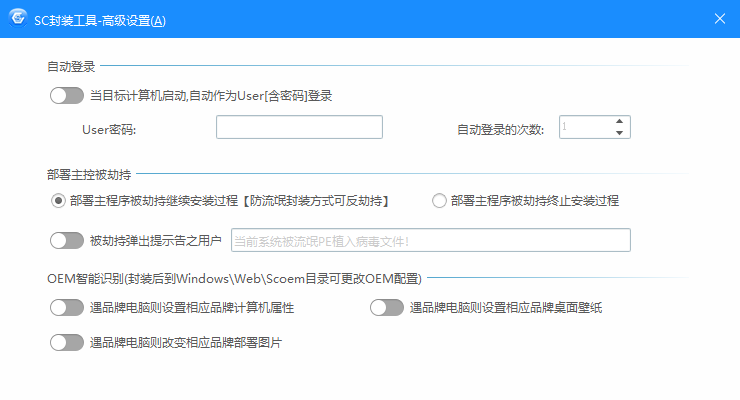This screenshot has width=740, height=400.
Task: Enable the 被劫持弹出提示告之用户 switch
Action: click(66, 240)
